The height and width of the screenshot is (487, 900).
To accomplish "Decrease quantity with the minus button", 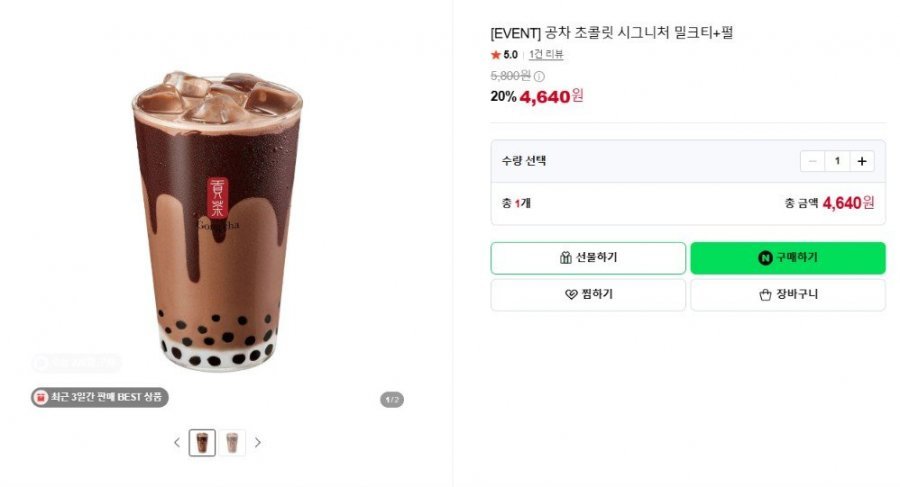I will [812, 161].
